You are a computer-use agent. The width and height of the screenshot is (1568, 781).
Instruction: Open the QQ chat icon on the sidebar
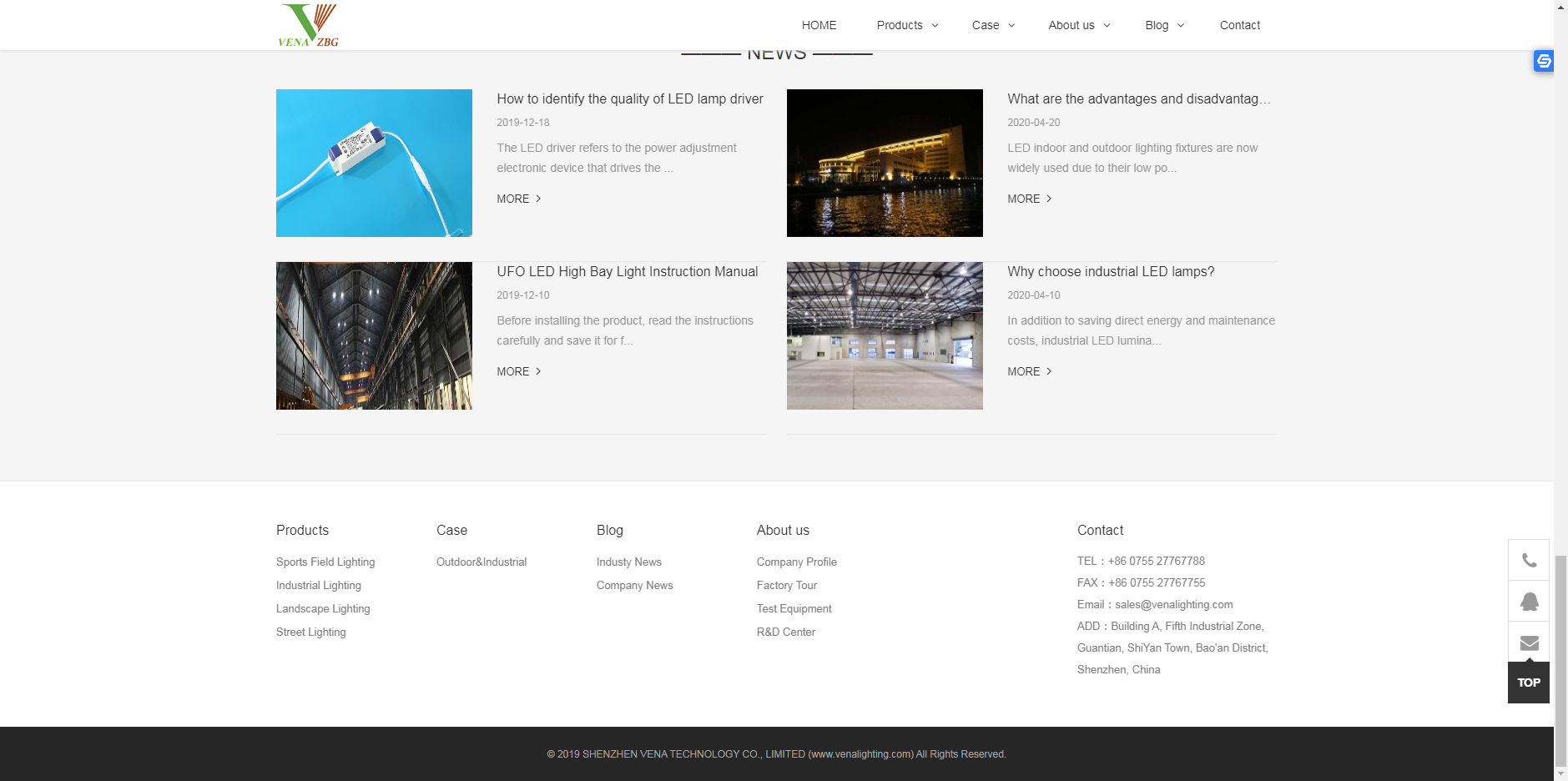click(x=1529, y=602)
